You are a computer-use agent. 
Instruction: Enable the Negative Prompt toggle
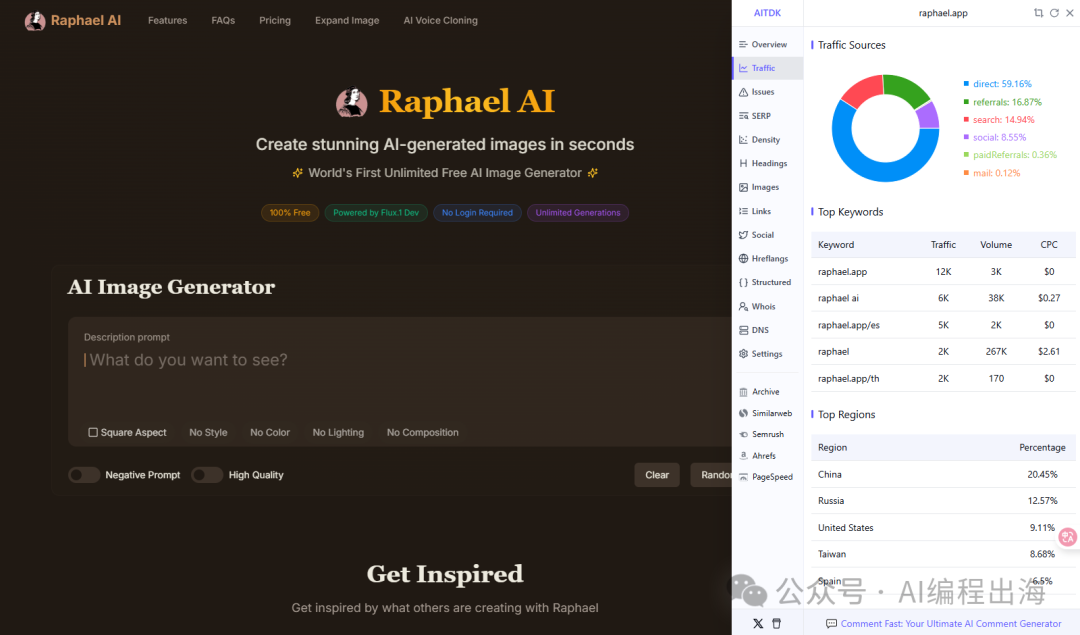[84, 475]
